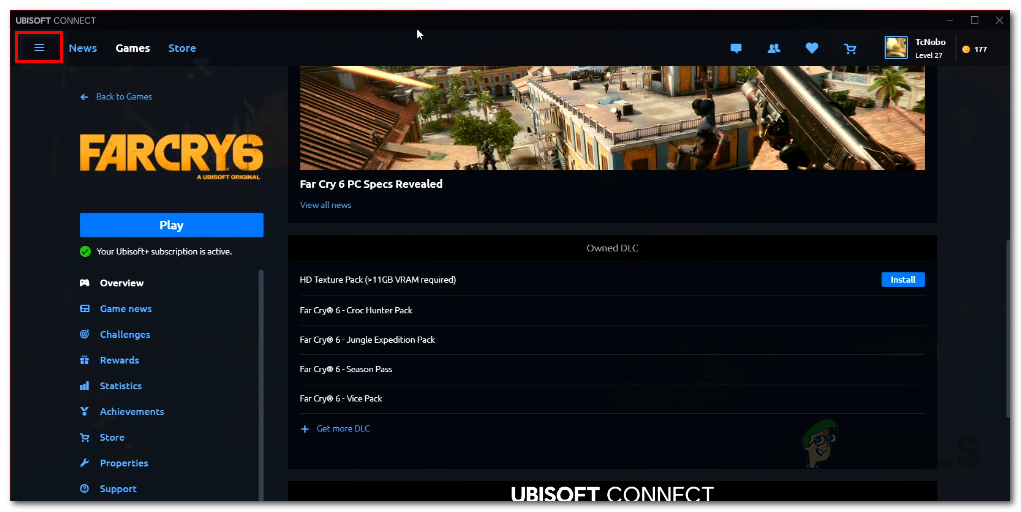Open the shopping cart icon
Screen dimensions: 1021x512
pyautogui.click(x=850, y=48)
